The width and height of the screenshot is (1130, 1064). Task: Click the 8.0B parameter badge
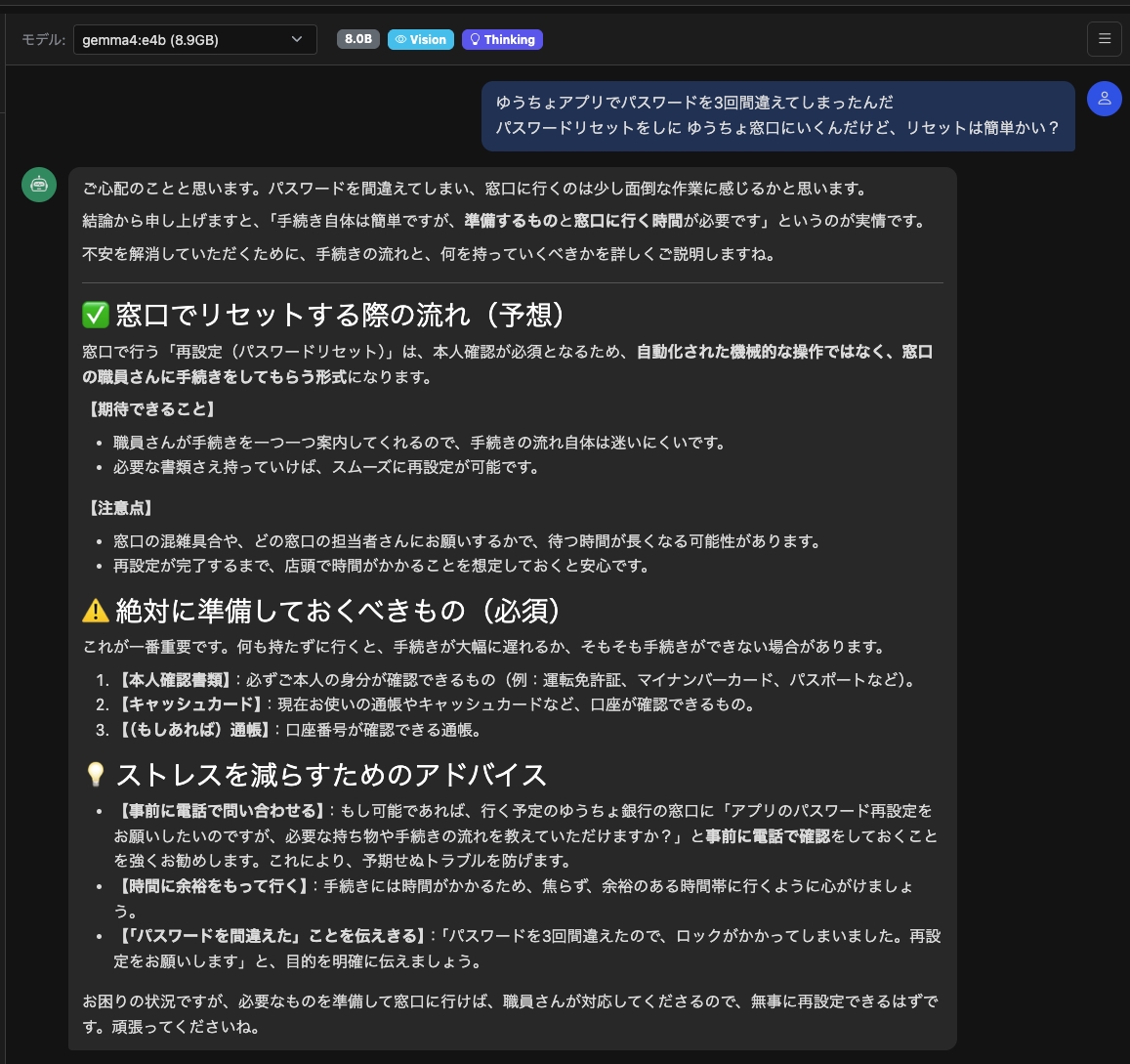coord(358,39)
